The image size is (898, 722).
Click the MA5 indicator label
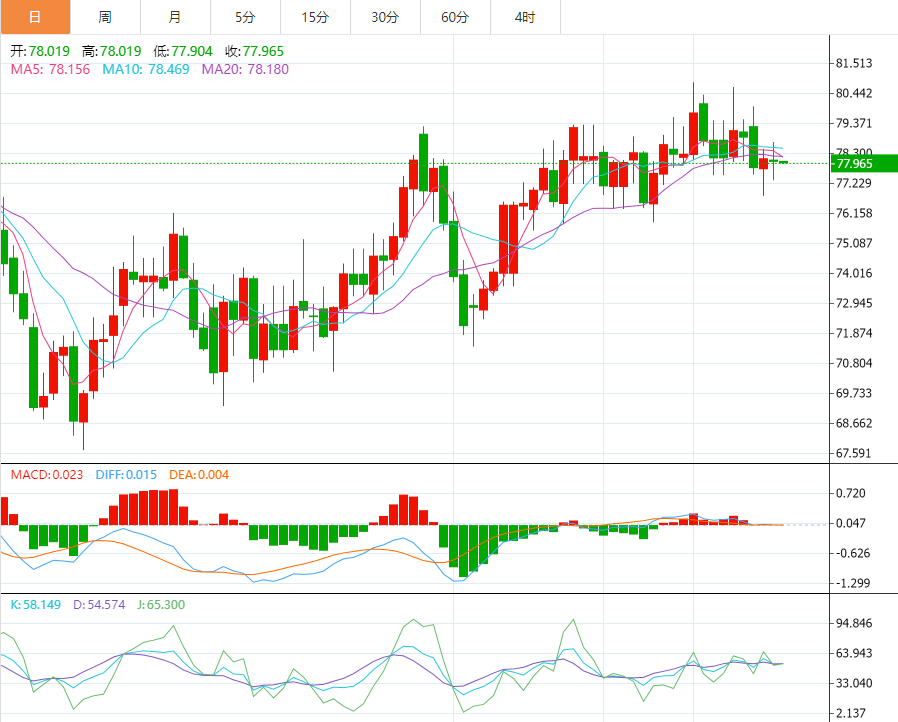click(50, 69)
